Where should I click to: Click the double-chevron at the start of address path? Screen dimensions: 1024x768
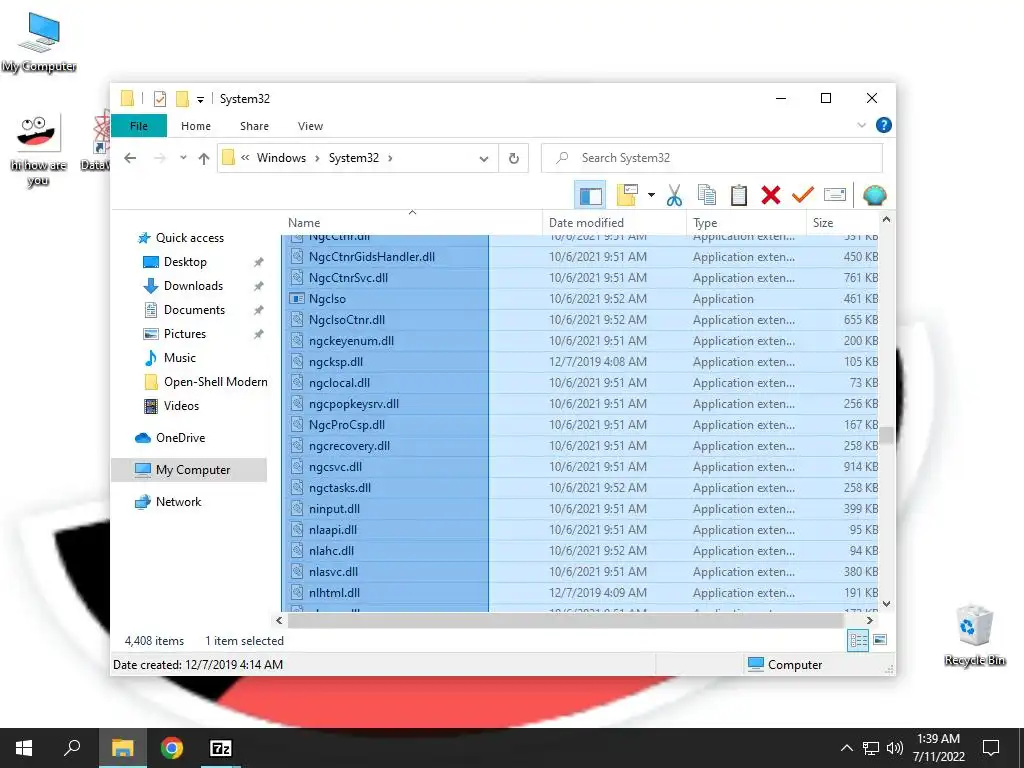point(246,158)
